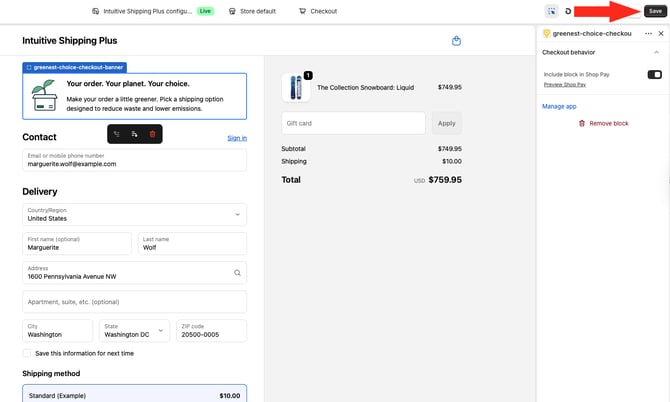Click the trash icon beside Remove block

tap(582, 123)
